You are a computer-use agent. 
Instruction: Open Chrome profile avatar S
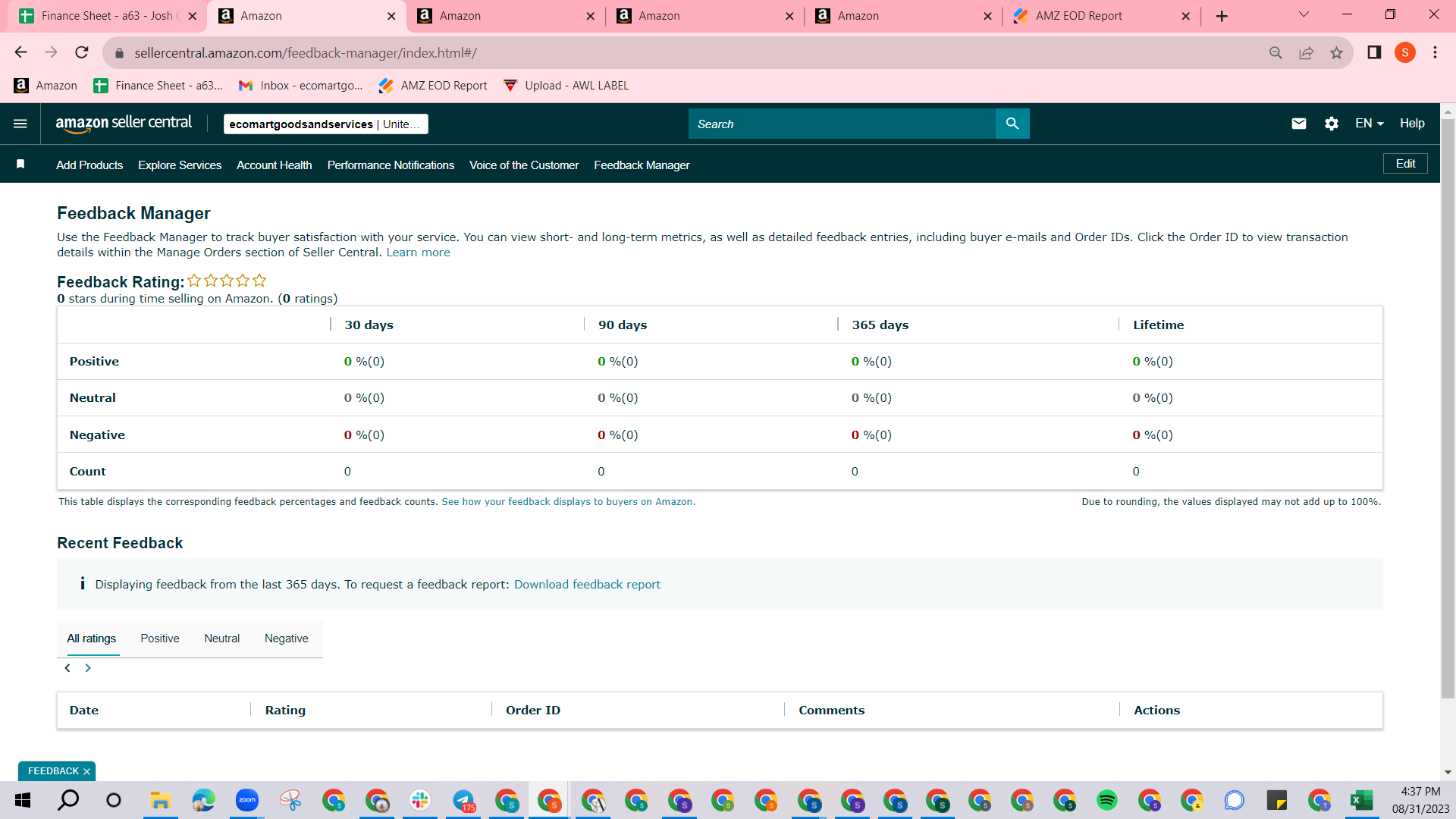(x=1405, y=52)
